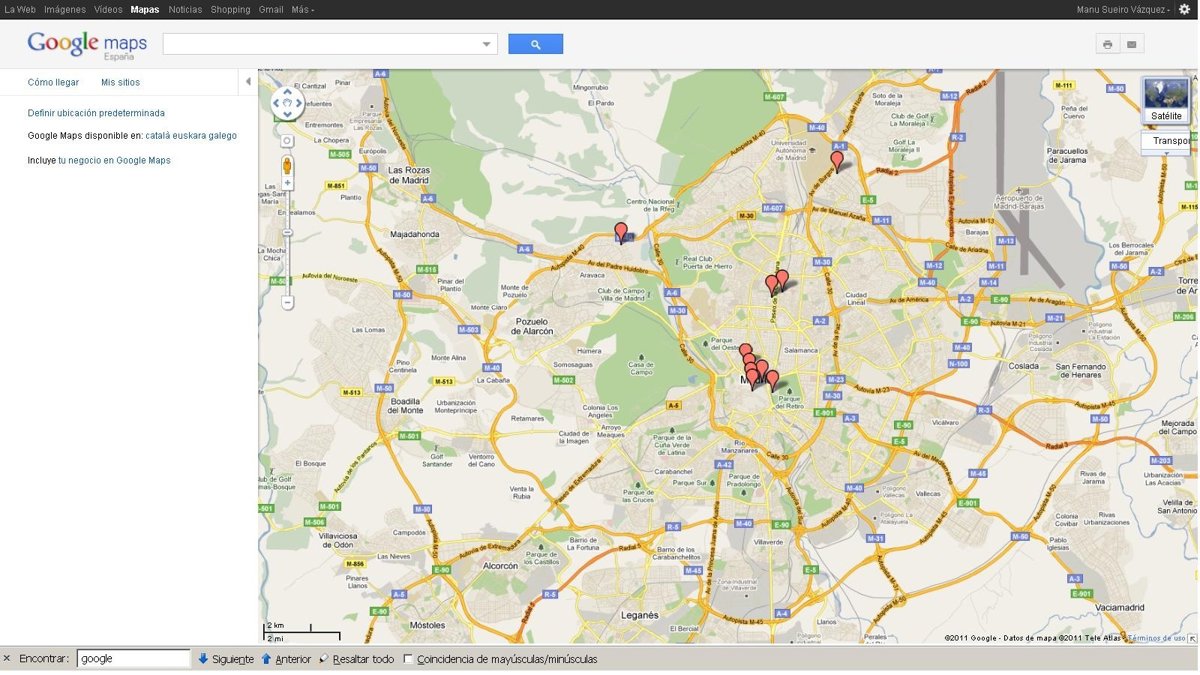The height and width of the screenshot is (675, 1200).
Task: Enable the match case checkbox in find bar
Action: (x=408, y=659)
